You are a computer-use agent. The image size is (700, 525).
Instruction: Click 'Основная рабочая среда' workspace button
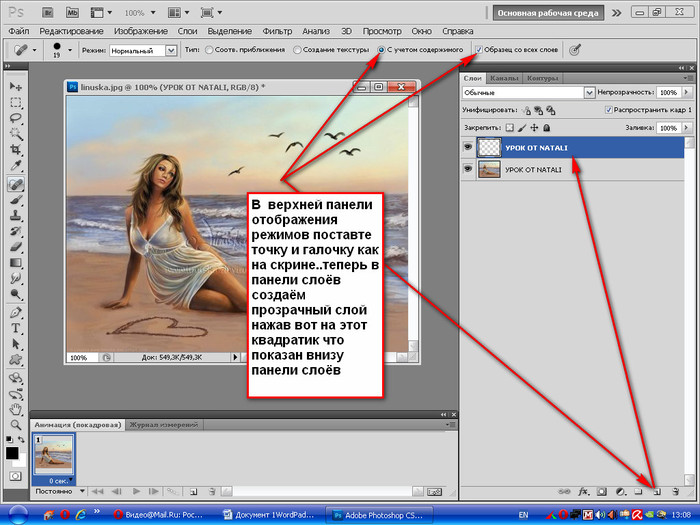[x=548, y=13]
